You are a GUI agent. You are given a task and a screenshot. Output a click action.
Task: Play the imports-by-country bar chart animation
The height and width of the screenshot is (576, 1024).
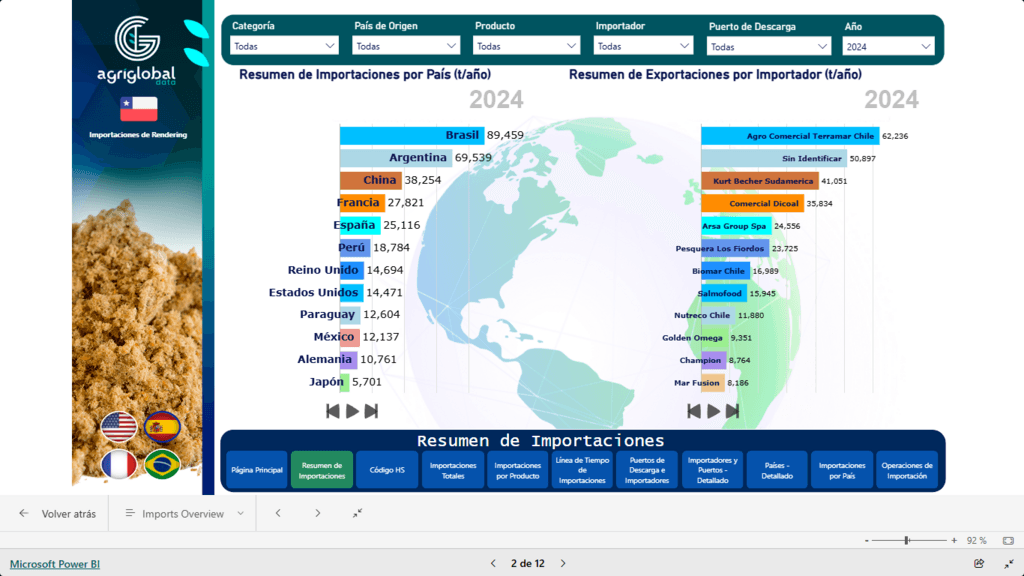(352, 410)
